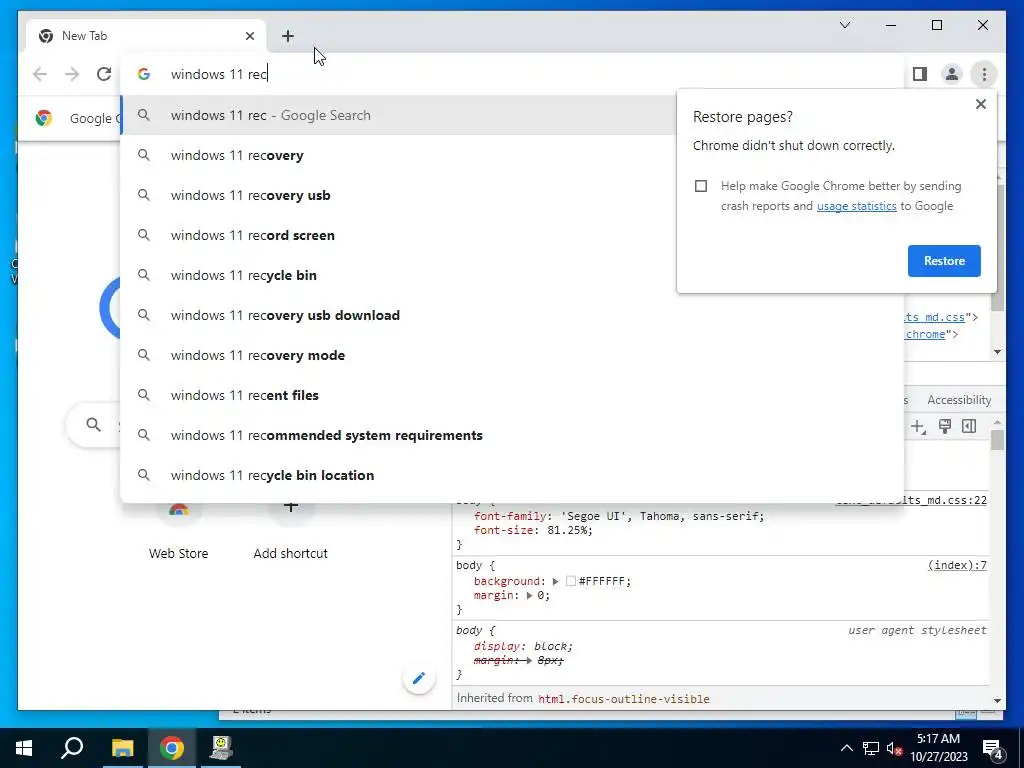1024x768 pixels.
Task: Dismiss the Restore pages popup
Action: click(x=980, y=104)
